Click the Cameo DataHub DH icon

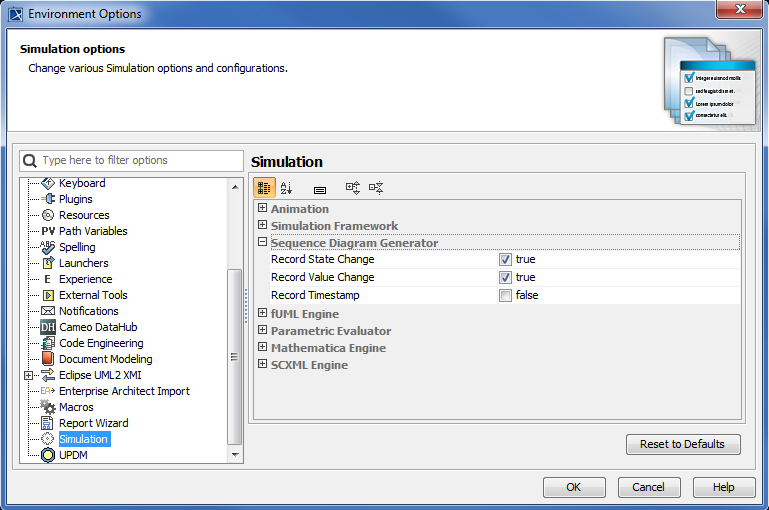48,327
